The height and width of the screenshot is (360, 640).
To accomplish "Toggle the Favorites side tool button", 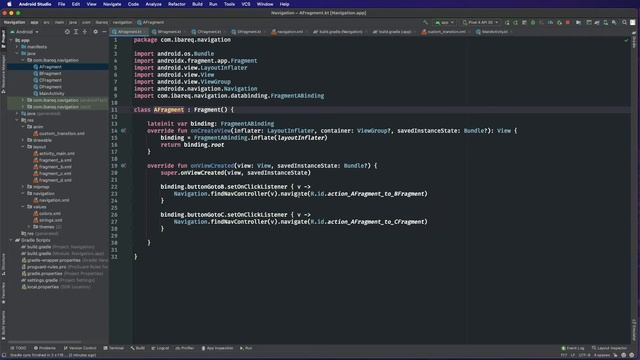I will point(3,293).
